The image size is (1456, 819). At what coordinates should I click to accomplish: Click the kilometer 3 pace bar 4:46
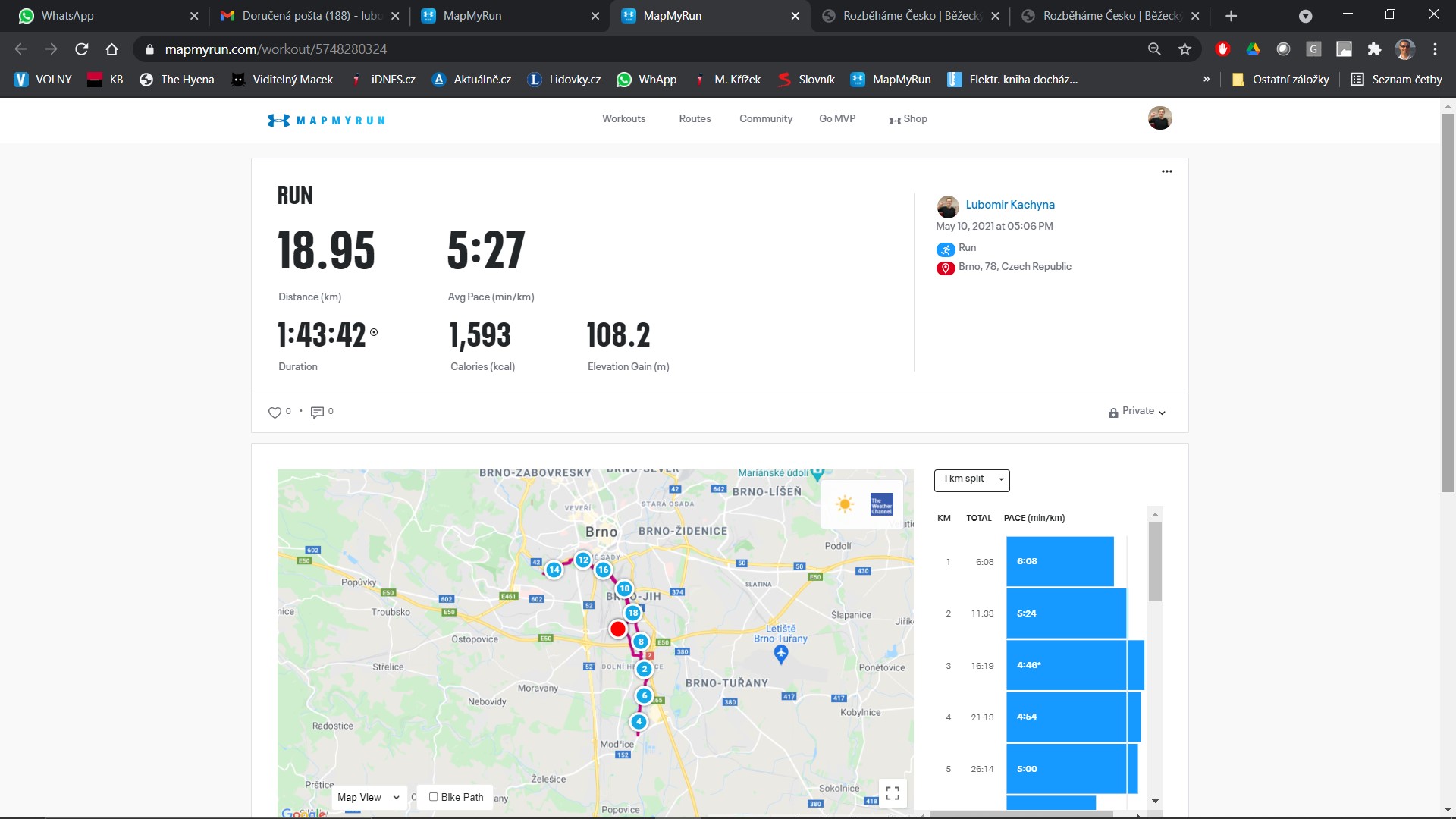[x=1075, y=665]
